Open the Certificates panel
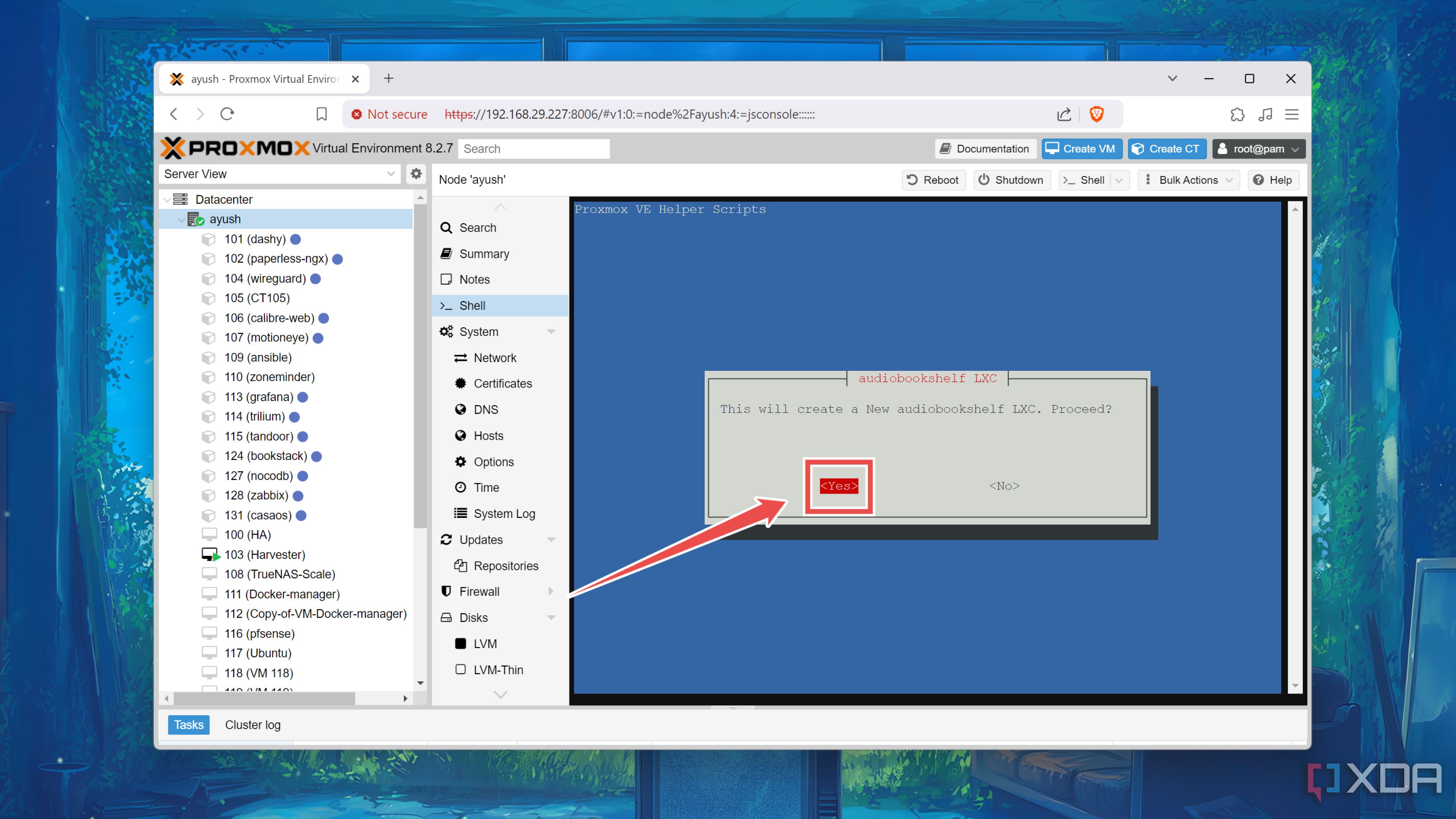1456x819 pixels. tap(502, 383)
